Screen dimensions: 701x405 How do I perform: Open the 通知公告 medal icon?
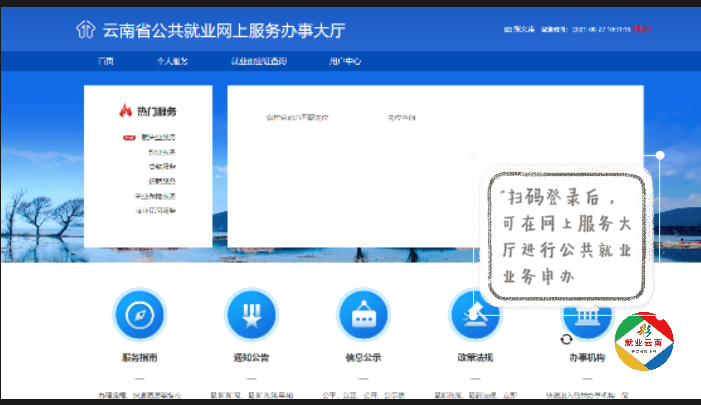point(252,316)
